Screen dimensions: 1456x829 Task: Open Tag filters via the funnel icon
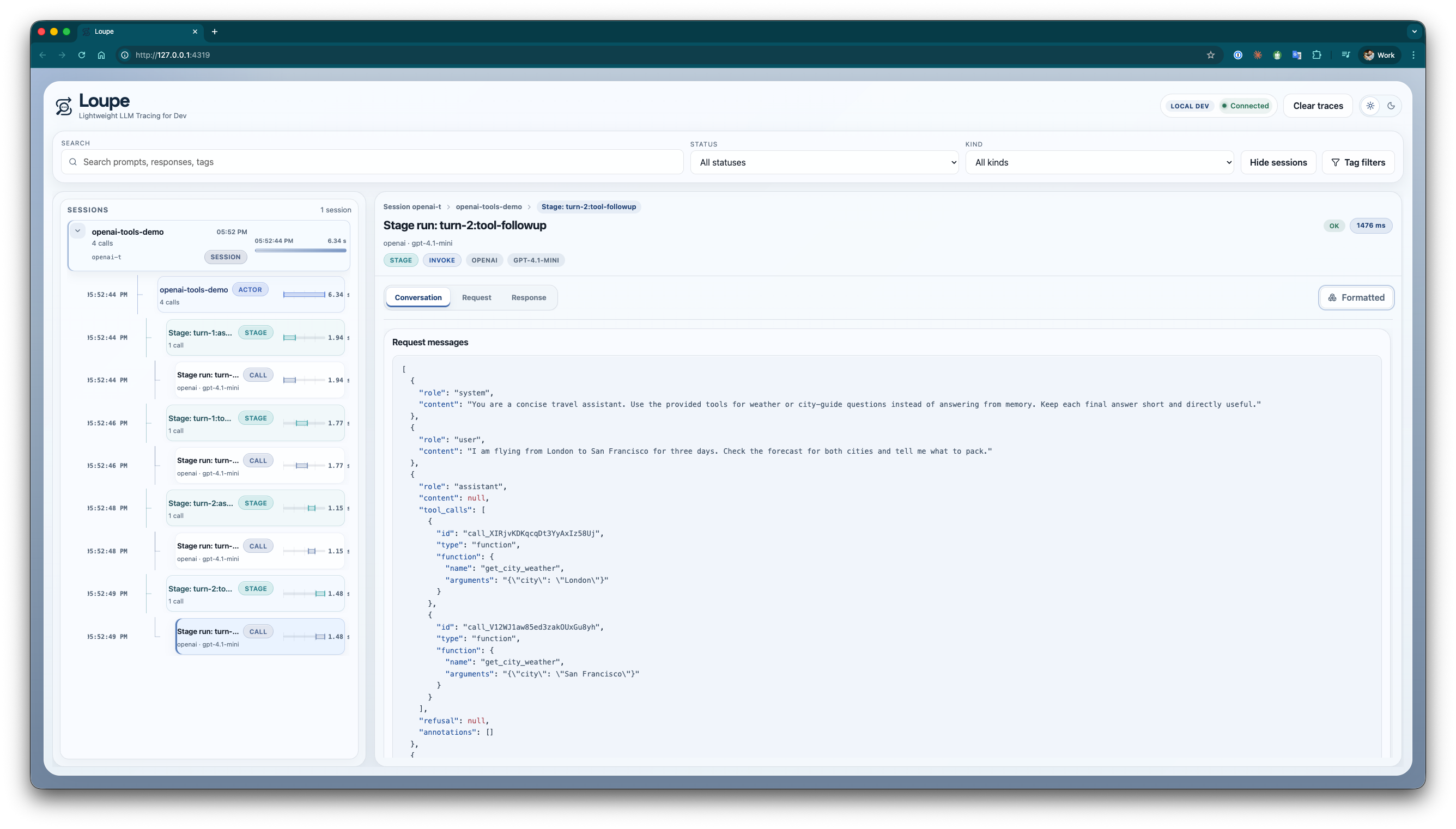[x=1335, y=162]
